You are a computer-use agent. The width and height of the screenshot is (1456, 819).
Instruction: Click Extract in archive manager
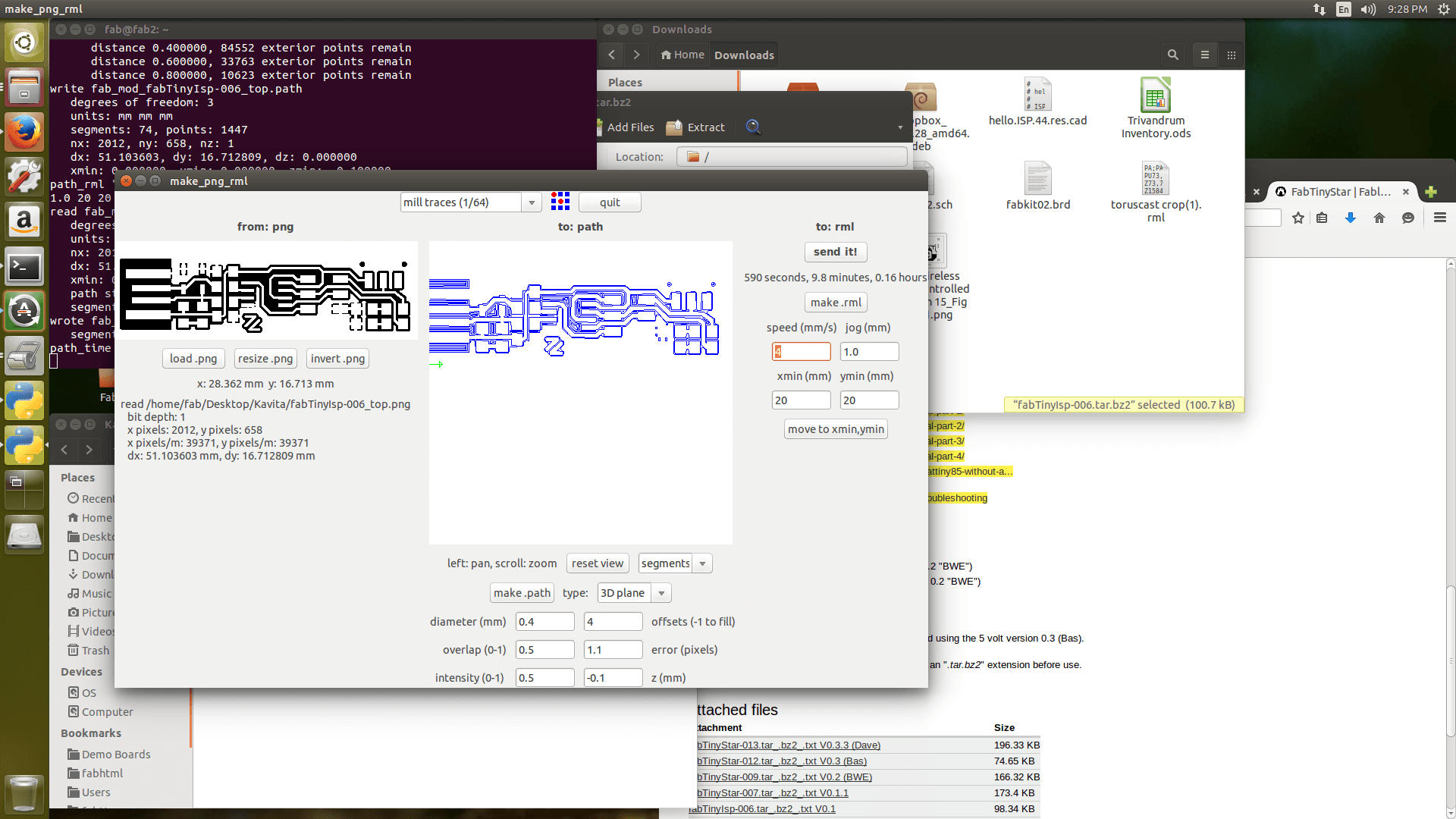pyautogui.click(x=695, y=127)
